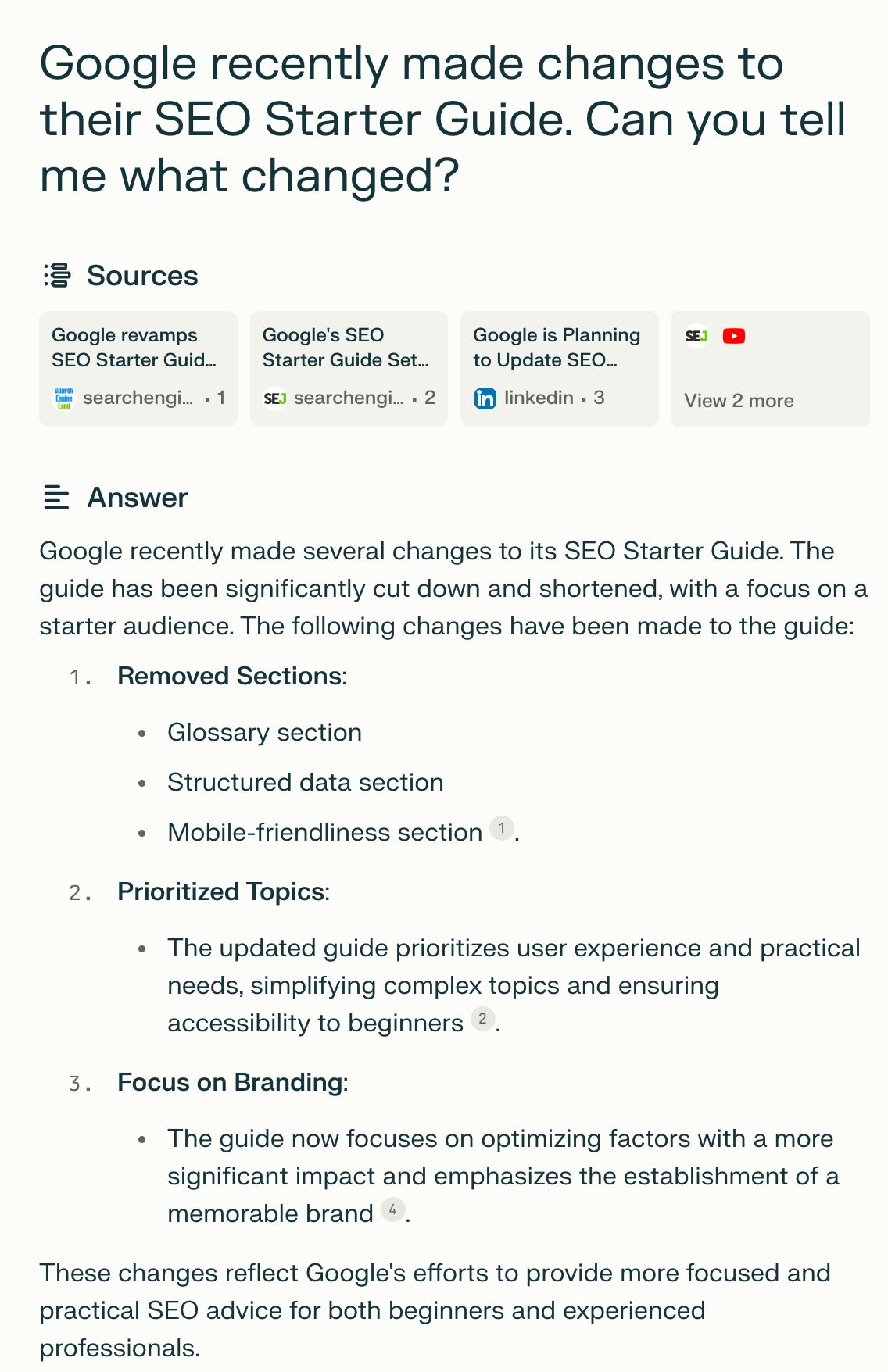The height and width of the screenshot is (1372, 888).
Task: Click the YouTube icon in the View 2 more card
Action: [734, 335]
